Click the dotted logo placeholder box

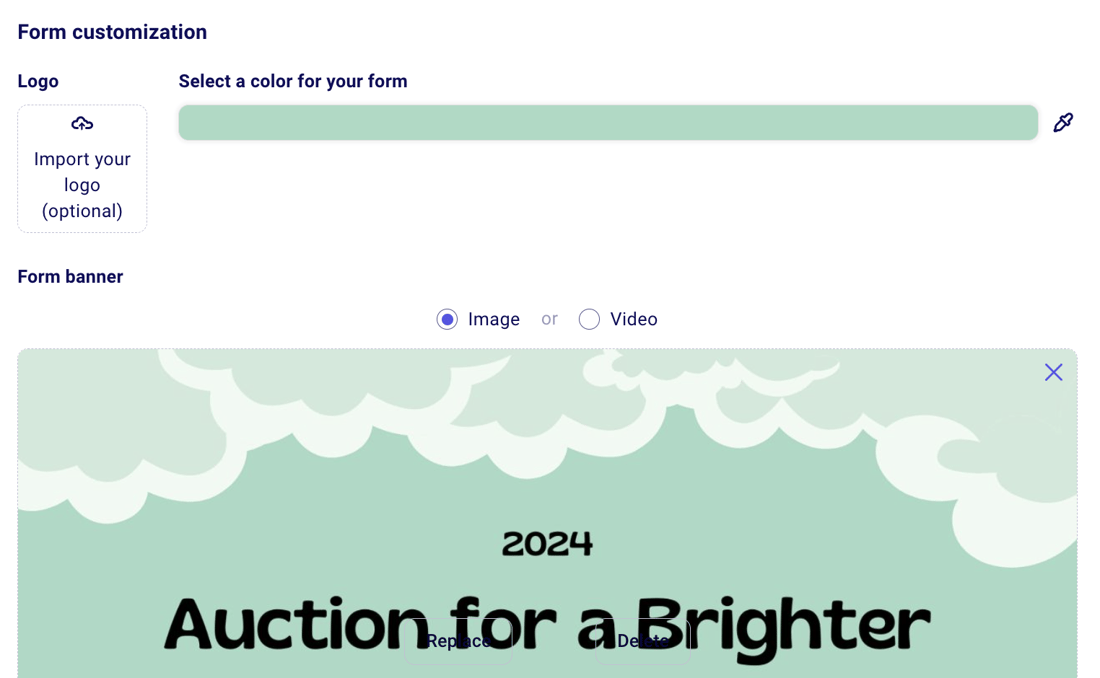82,168
